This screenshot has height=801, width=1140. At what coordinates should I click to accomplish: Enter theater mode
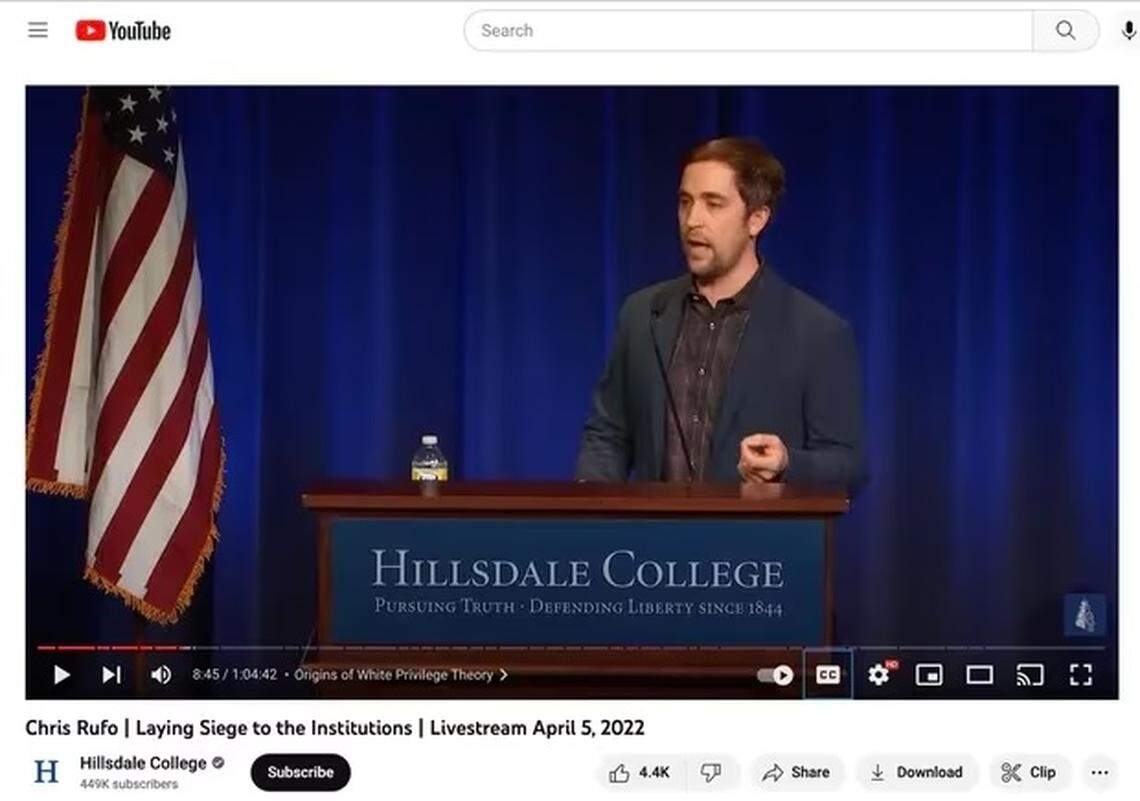pyautogui.click(x=979, y=675)
